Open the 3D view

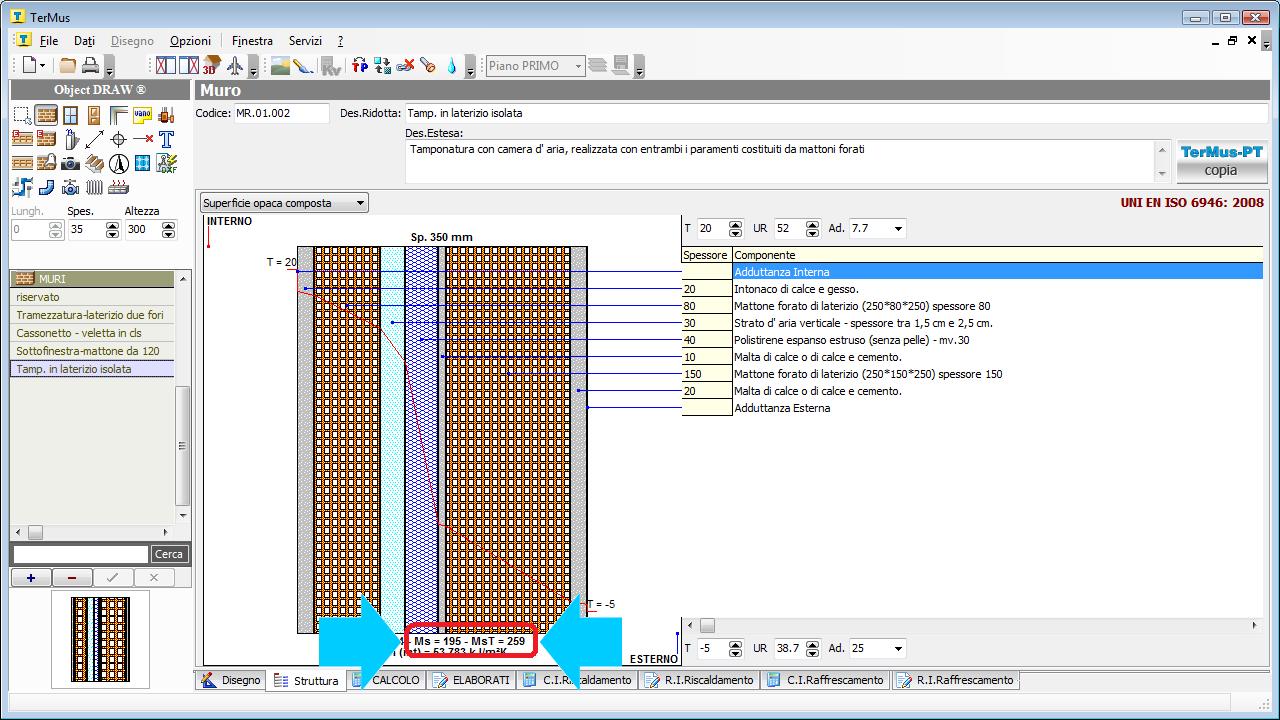click(x=211, y=66)
